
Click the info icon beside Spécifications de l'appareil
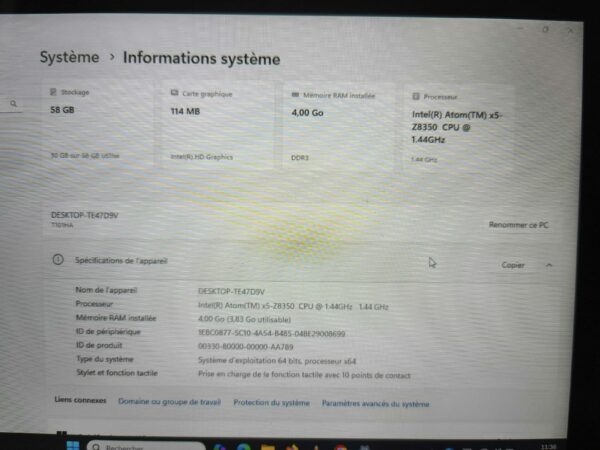point(58,260)
